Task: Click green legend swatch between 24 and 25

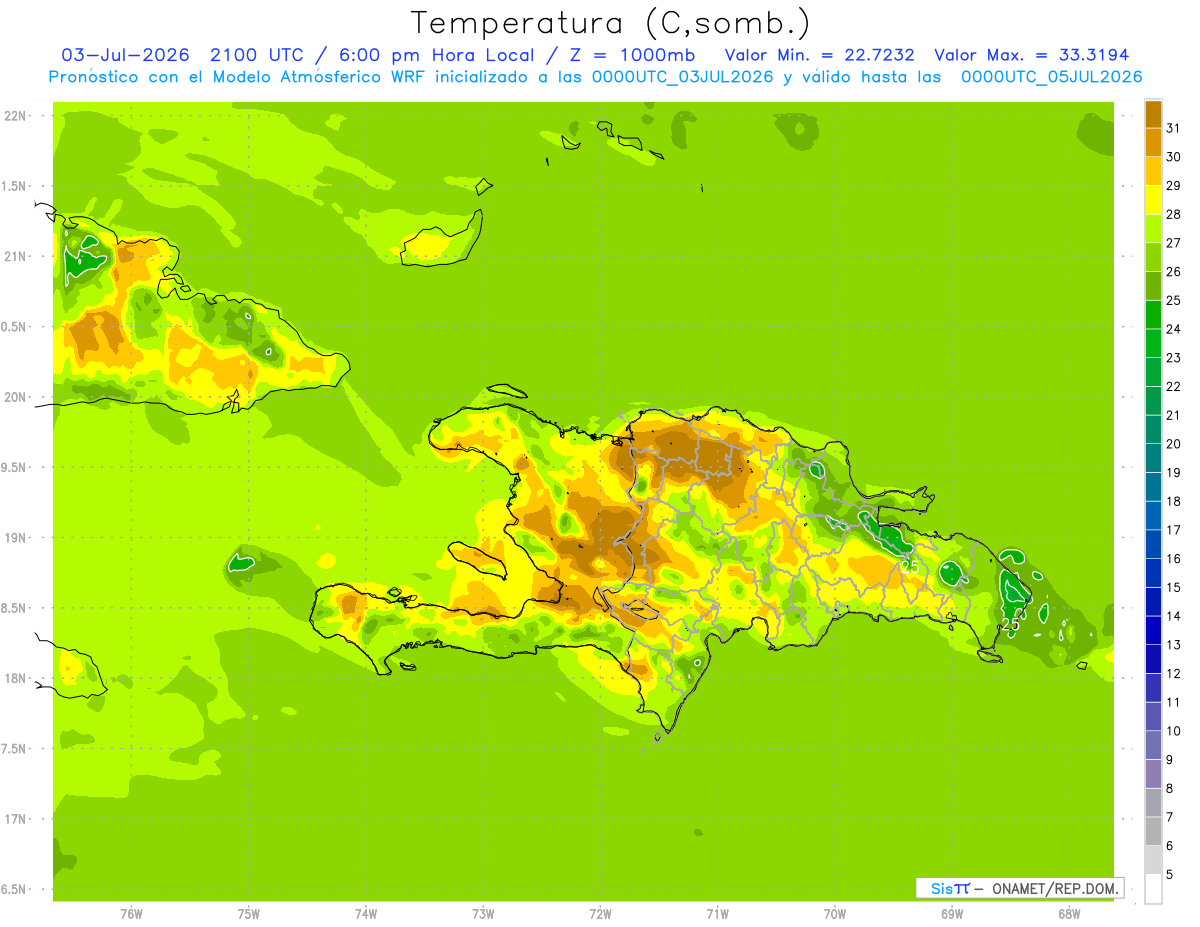Action: (1153, 314)
